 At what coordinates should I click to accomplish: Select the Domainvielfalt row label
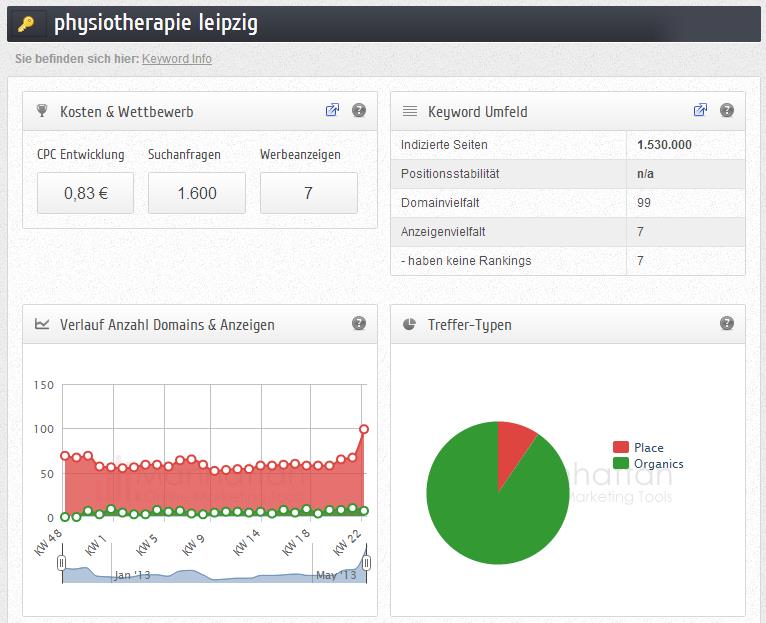pyautogui.click(x=440, y=203)
